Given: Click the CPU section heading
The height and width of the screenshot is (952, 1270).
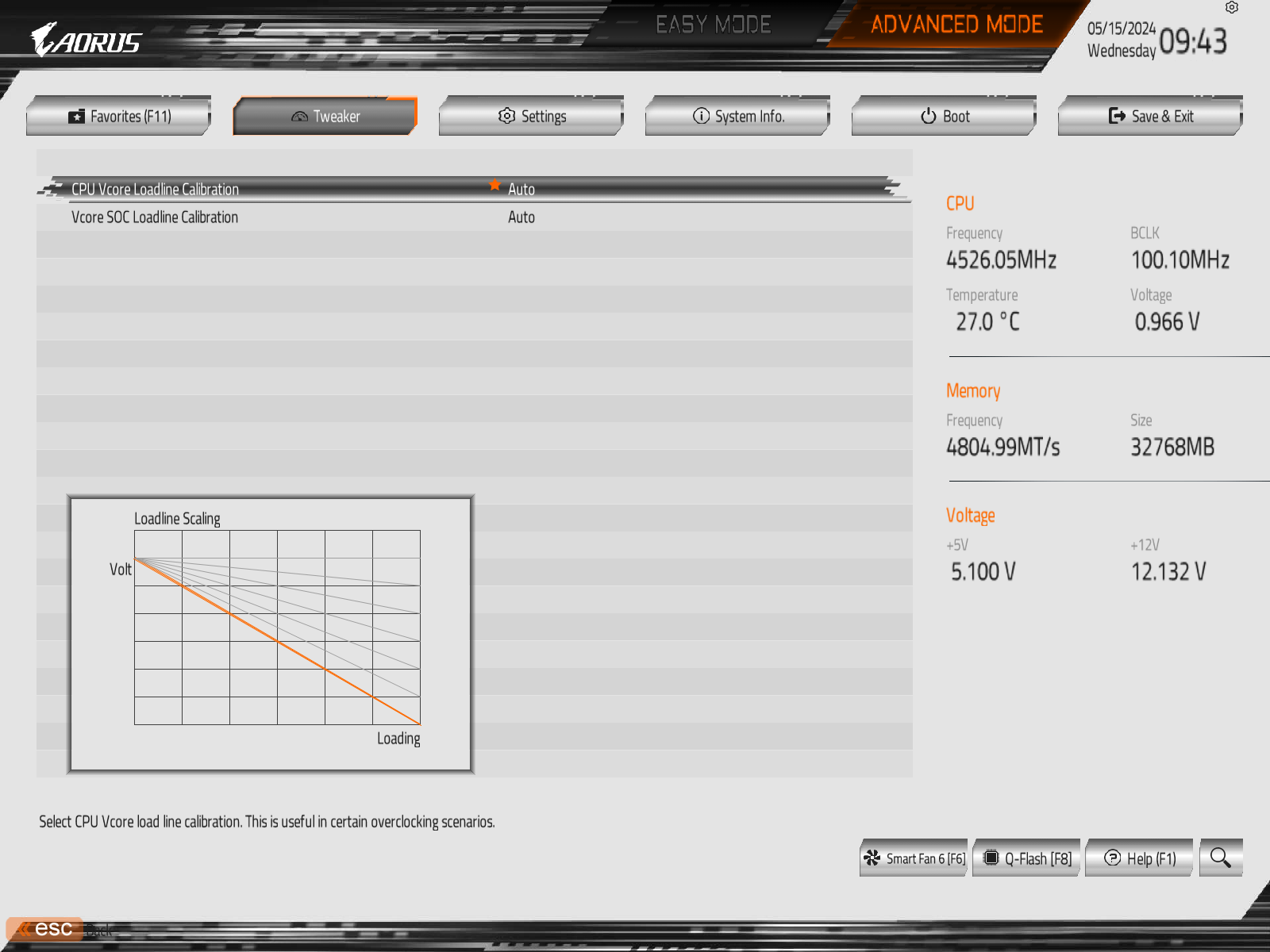Looking at the screenshot, I should [x=960, y=204].
